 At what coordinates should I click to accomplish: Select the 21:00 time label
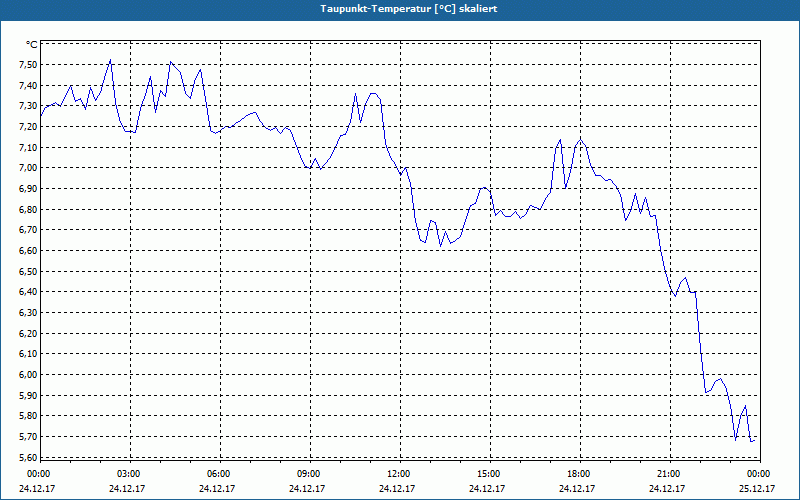668,474
